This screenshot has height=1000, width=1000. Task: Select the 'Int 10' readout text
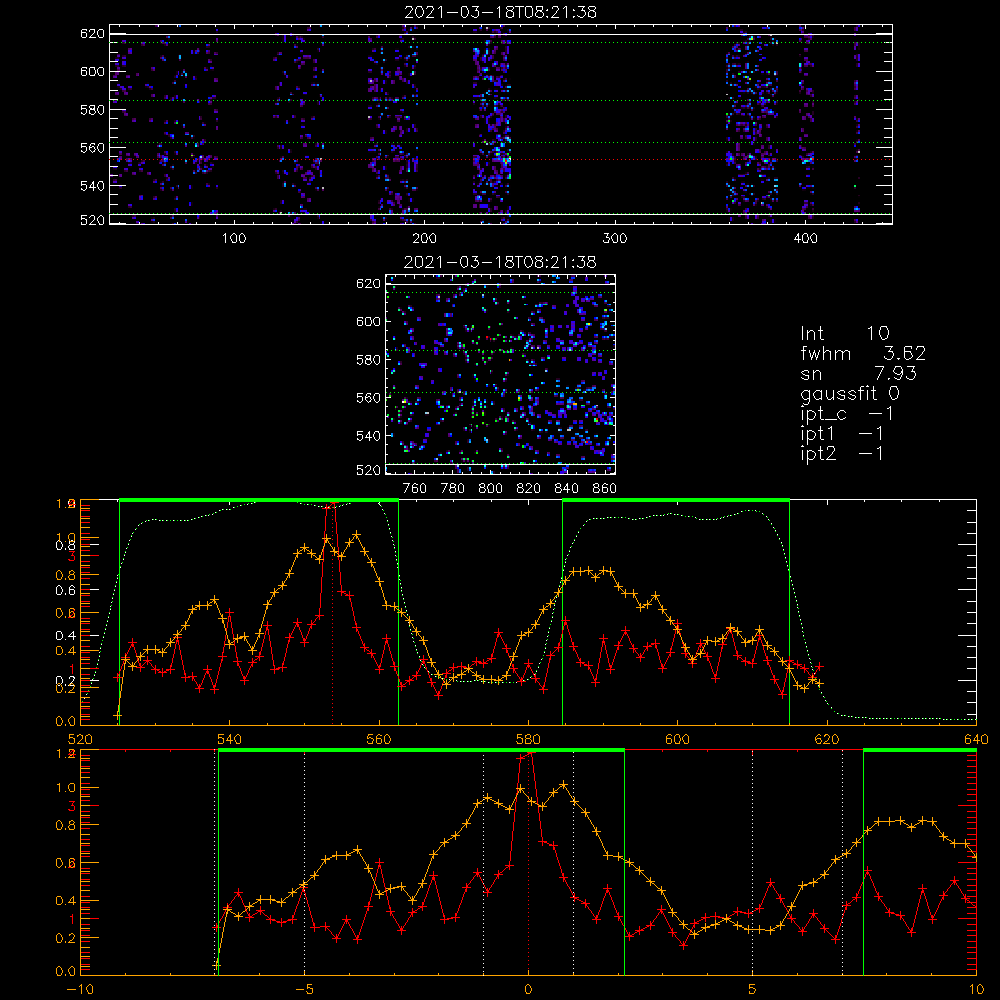pyautogui.click(x=844, y=333)
